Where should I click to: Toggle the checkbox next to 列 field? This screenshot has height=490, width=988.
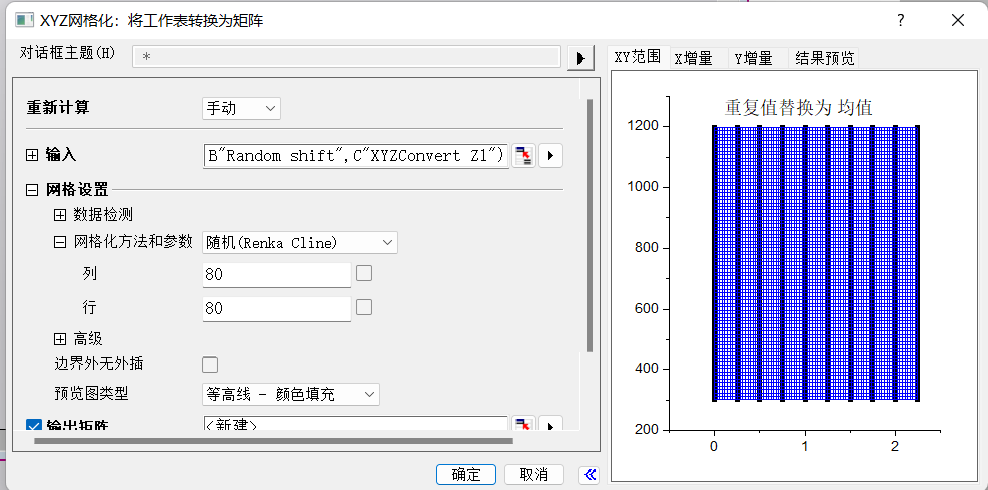pos(364,273)
